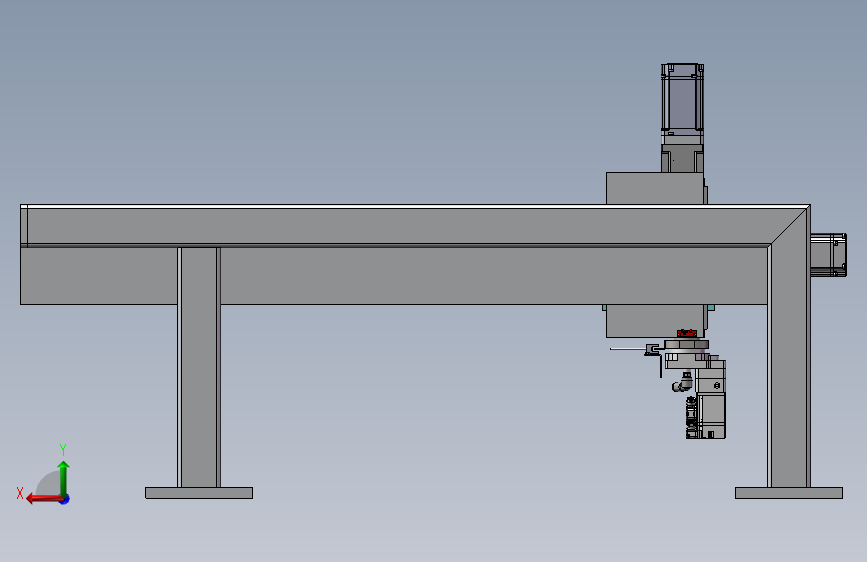Click the blue Z axis ball of the triad
Viewport: 867px width, 562px height.
click(65, 499)
